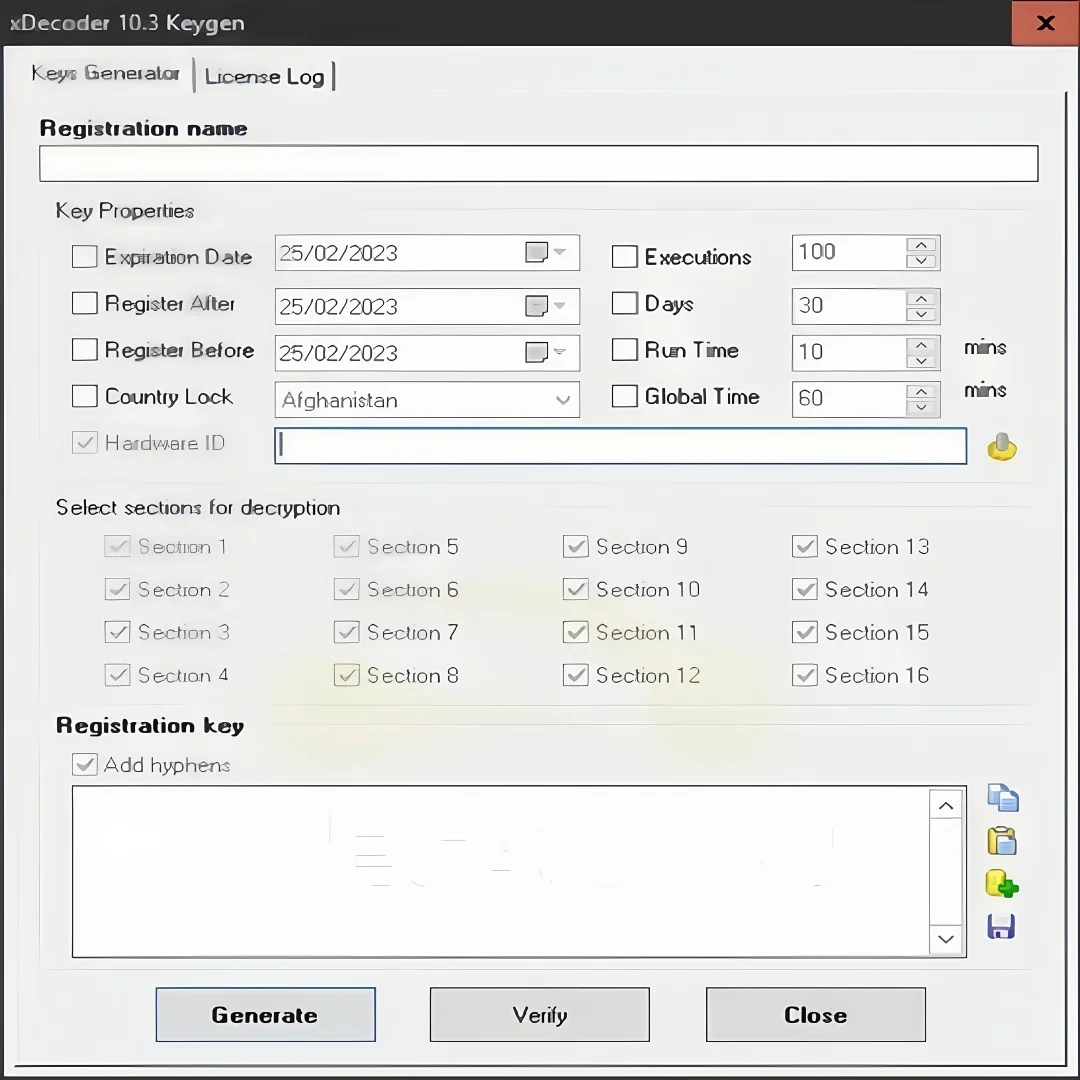This screenshot has width=1080, height=1080.
Task: Expand the Afghanistan country dropdown
Action: point(563,400)
